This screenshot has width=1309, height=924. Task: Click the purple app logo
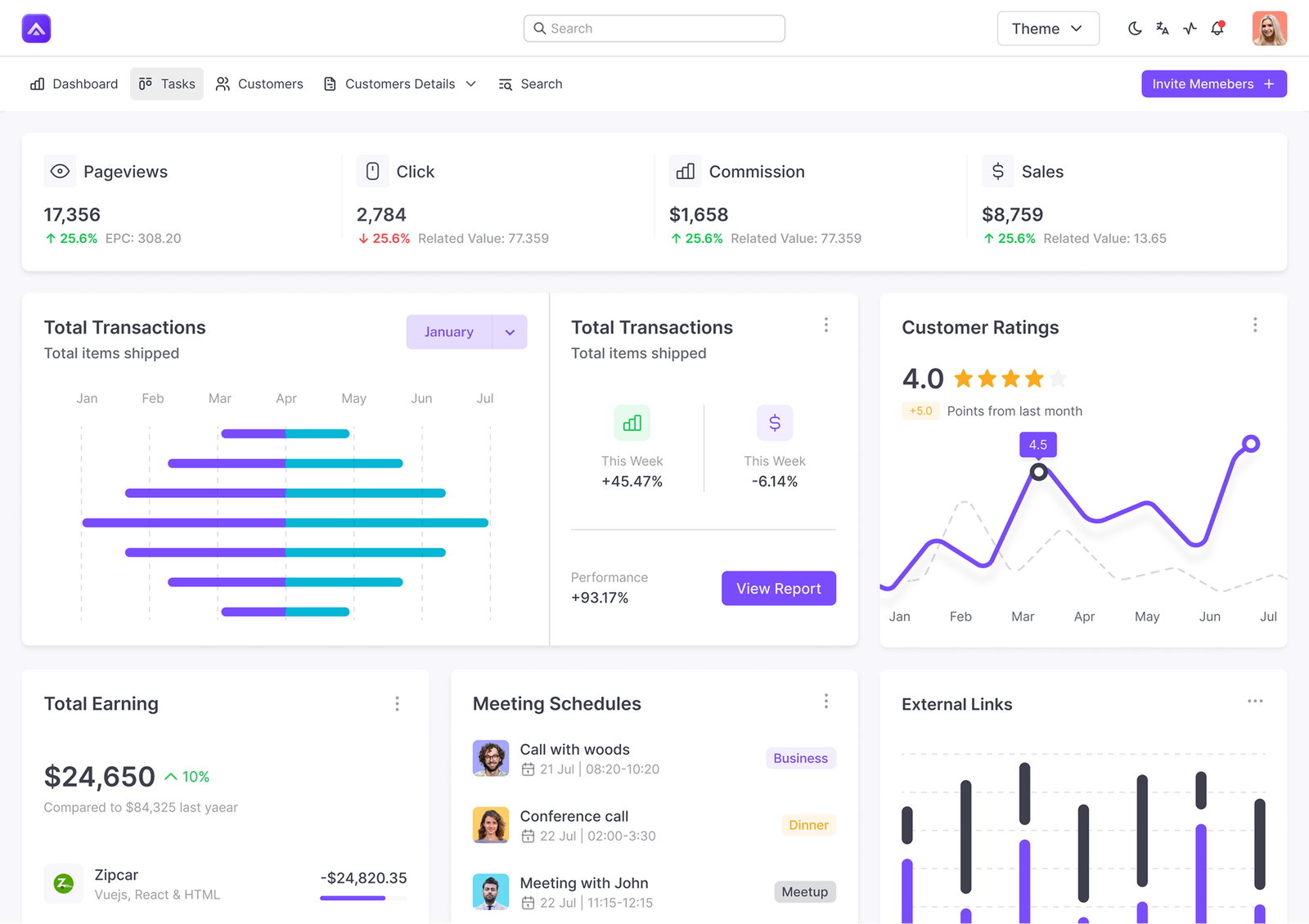[36, 29]
